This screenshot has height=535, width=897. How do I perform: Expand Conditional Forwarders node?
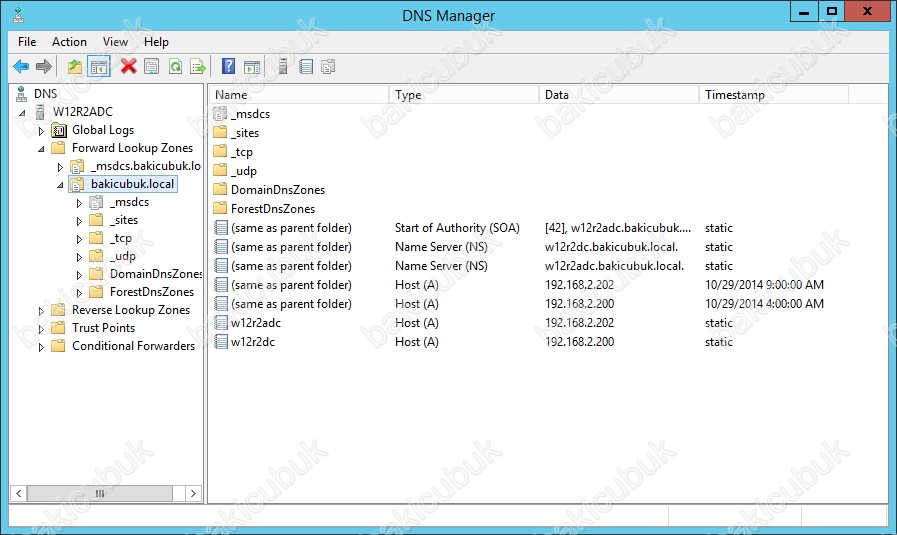[x=41, y=347]
